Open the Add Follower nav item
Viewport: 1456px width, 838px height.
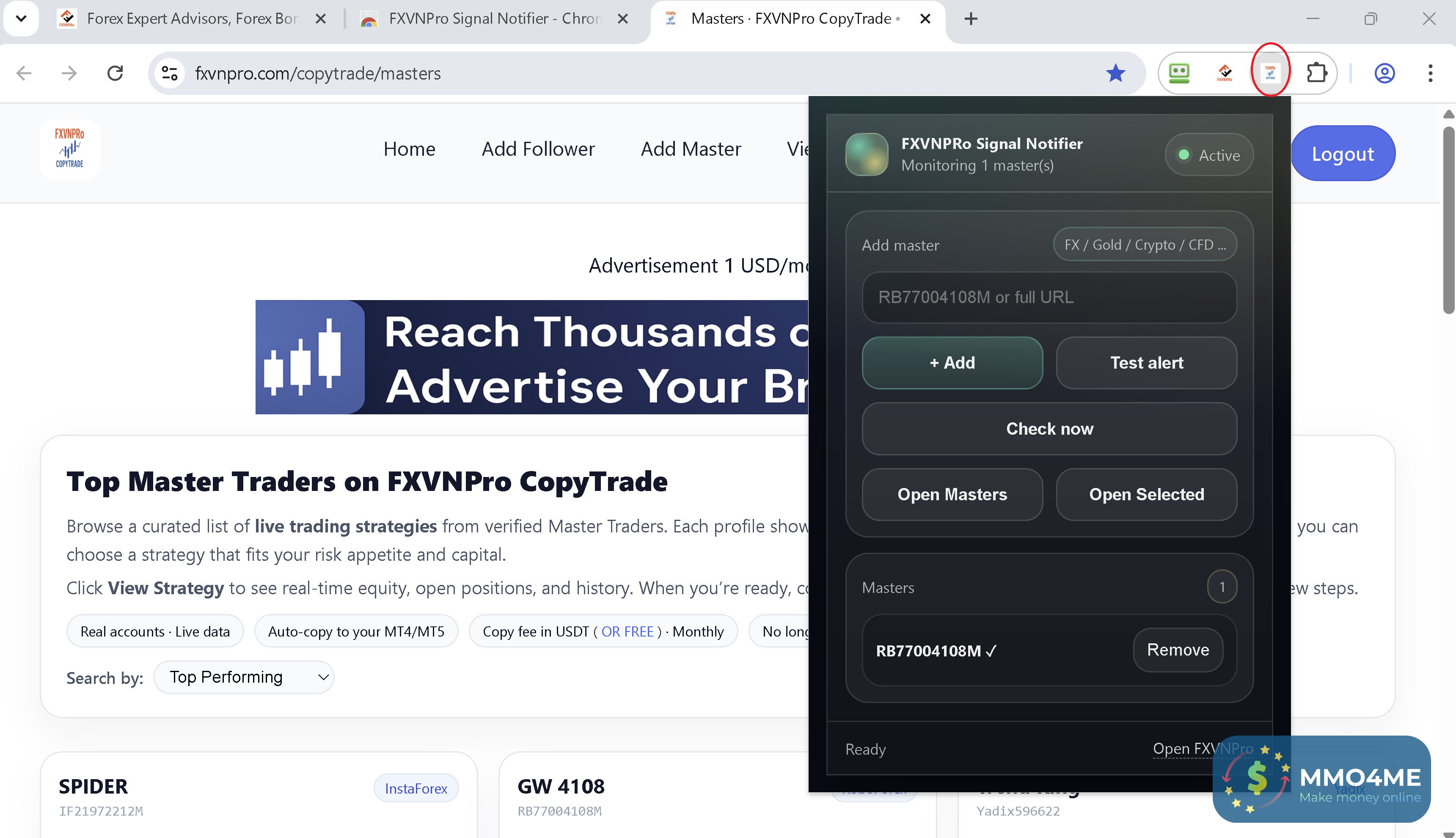(x=538, y=149)
